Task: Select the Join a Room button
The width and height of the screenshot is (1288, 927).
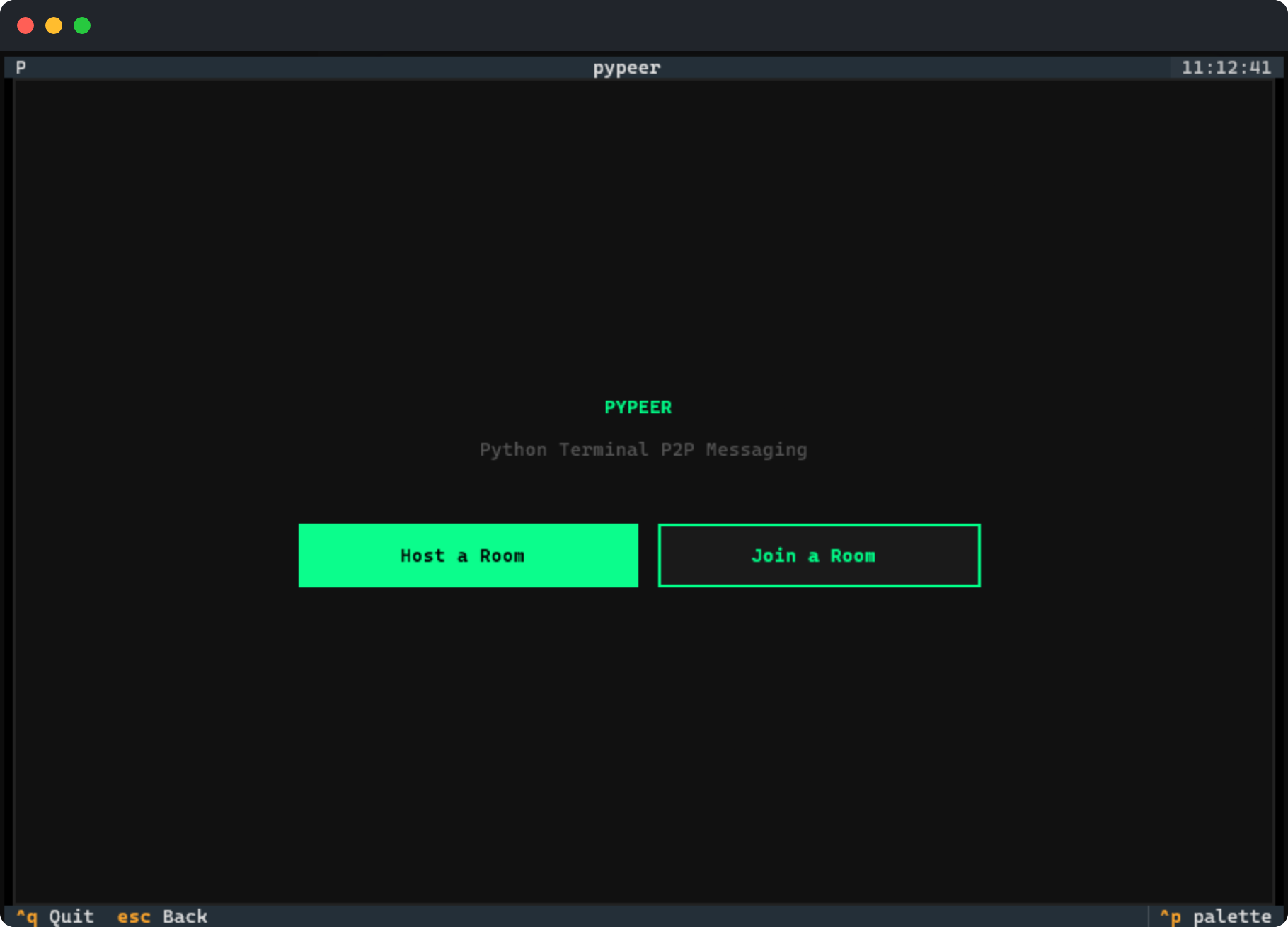Action: [x=819, y=555]
